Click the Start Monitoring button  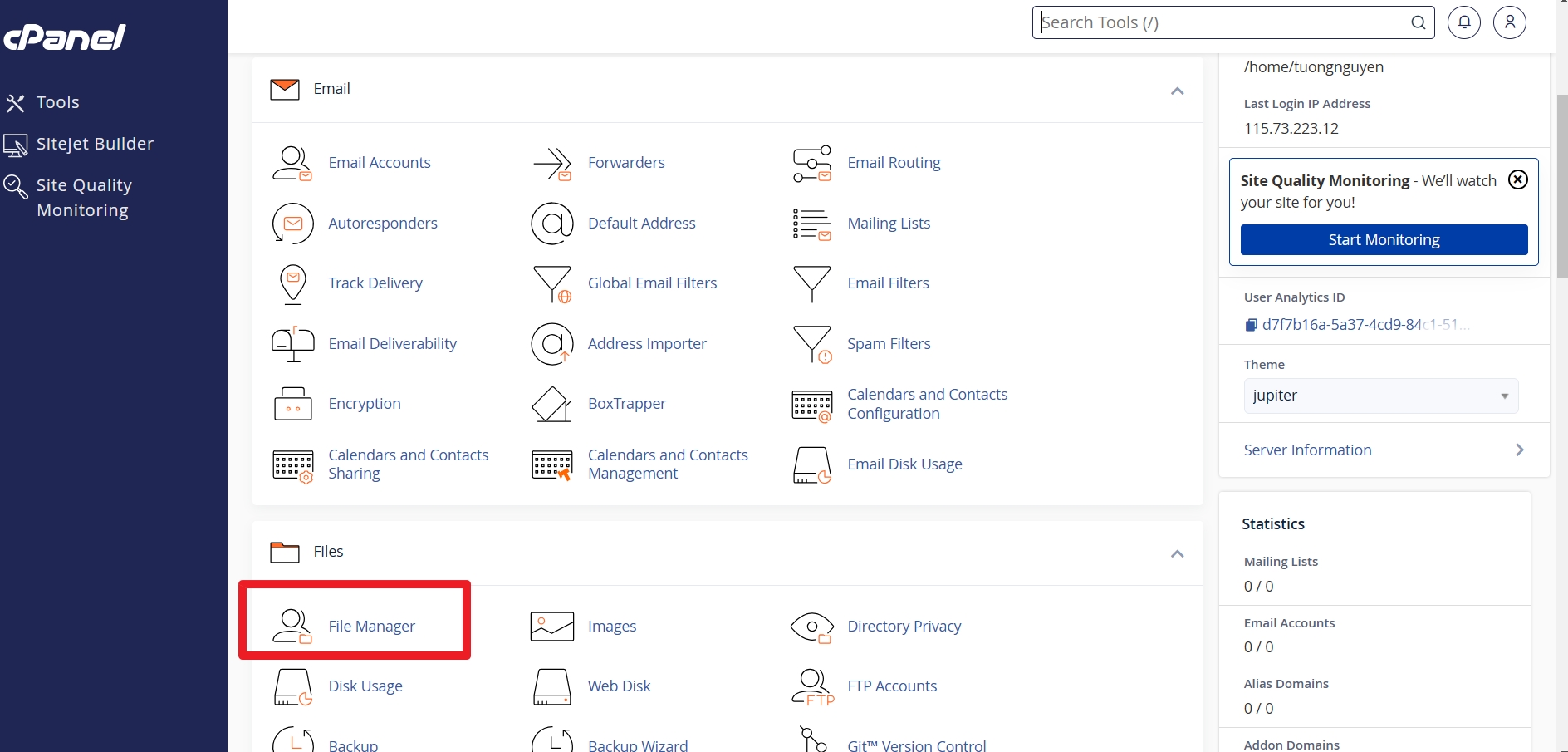tap(1384, 239)
